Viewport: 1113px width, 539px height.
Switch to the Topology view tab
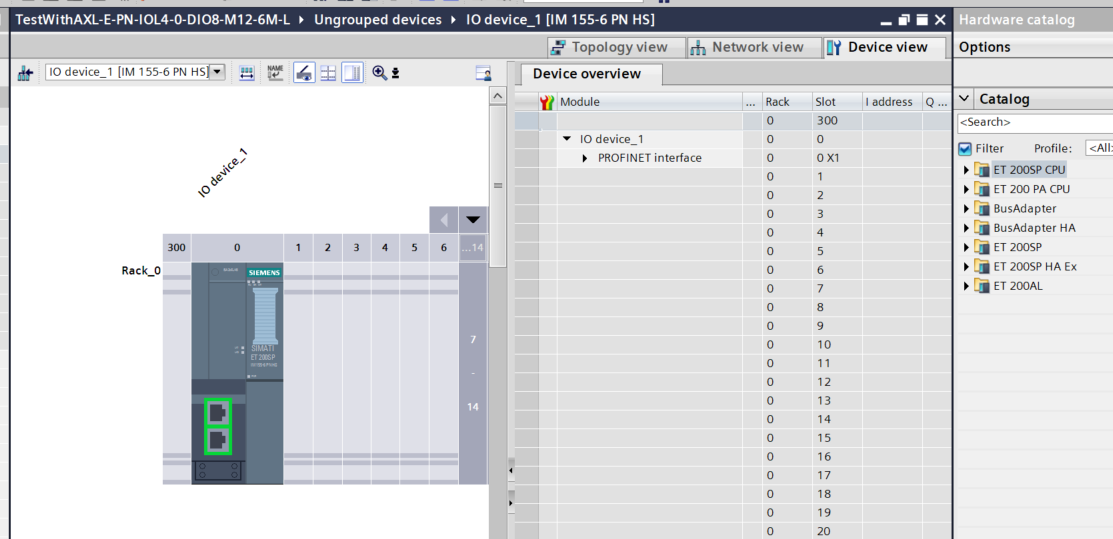point(609,47)
